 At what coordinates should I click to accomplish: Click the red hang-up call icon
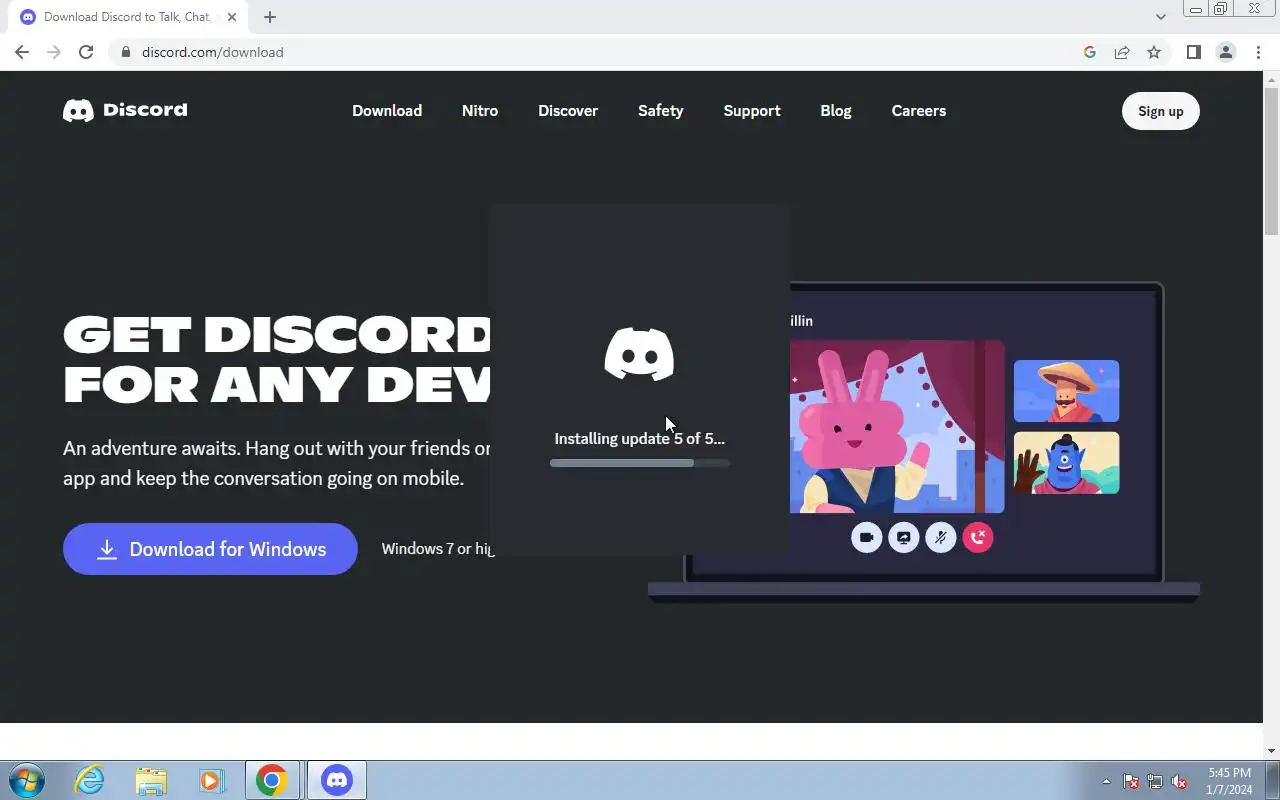(978, 537)
